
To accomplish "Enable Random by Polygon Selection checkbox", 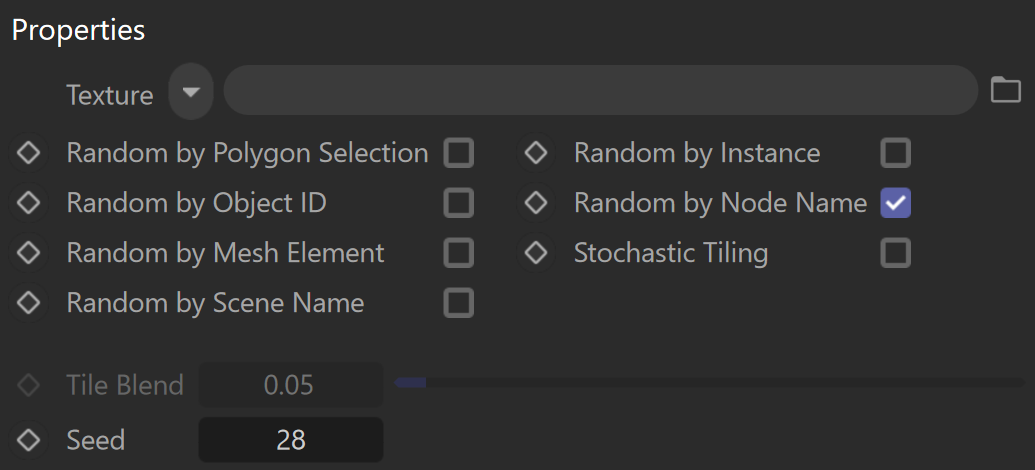I will pos(459,153).
